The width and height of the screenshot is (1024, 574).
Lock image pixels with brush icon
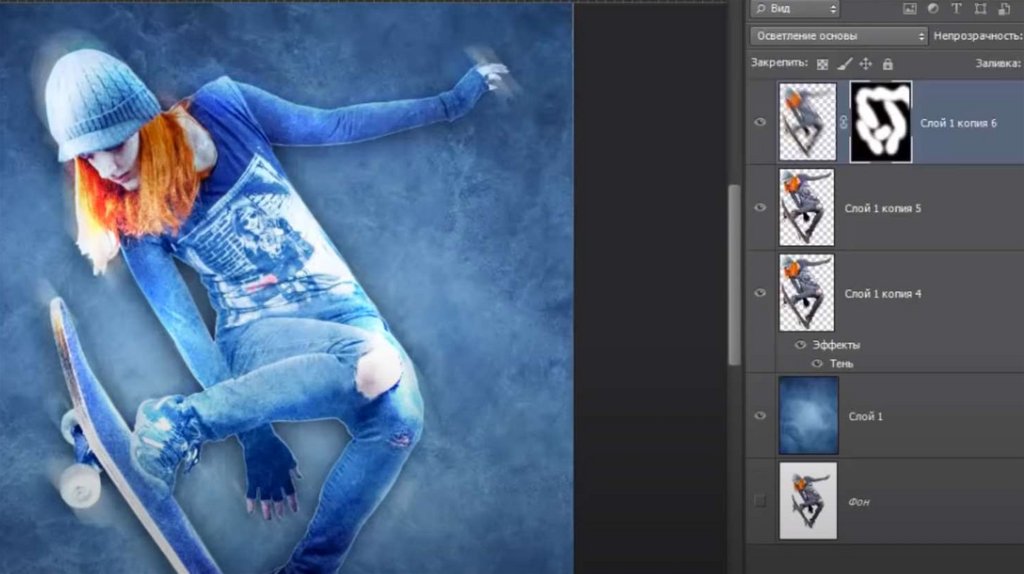[844, 64]
